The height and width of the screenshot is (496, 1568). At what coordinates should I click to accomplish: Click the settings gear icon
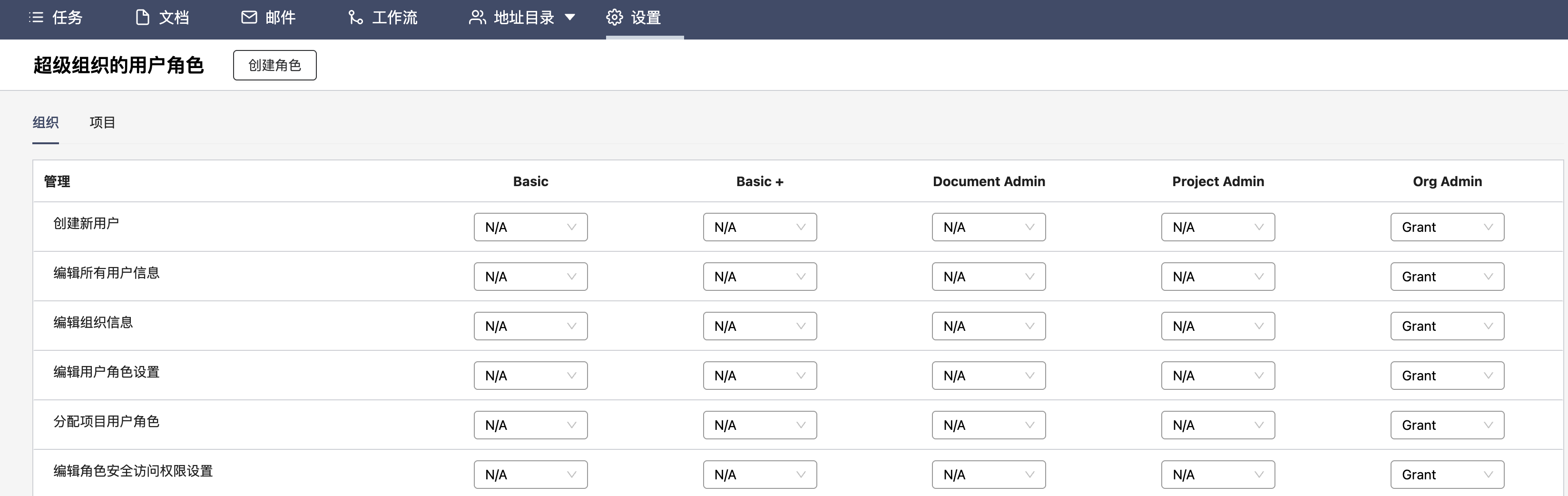pos(614,18)
